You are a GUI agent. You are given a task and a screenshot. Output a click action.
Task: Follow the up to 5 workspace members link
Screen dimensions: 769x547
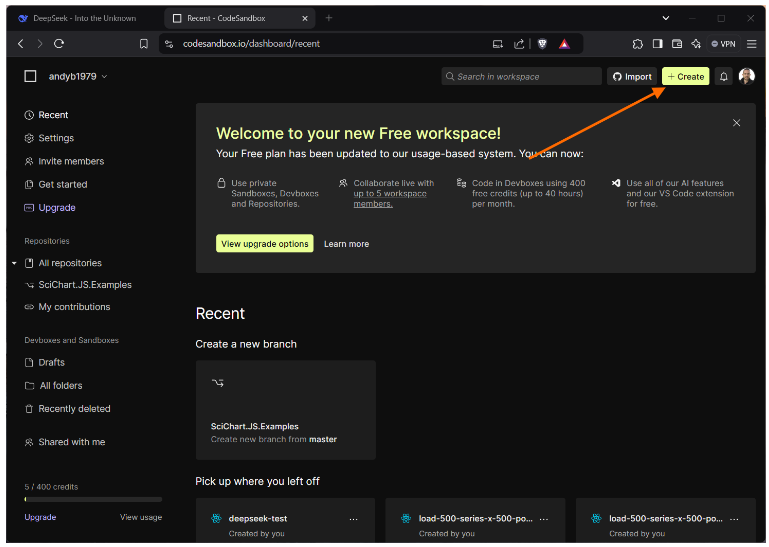pos(390,199)
